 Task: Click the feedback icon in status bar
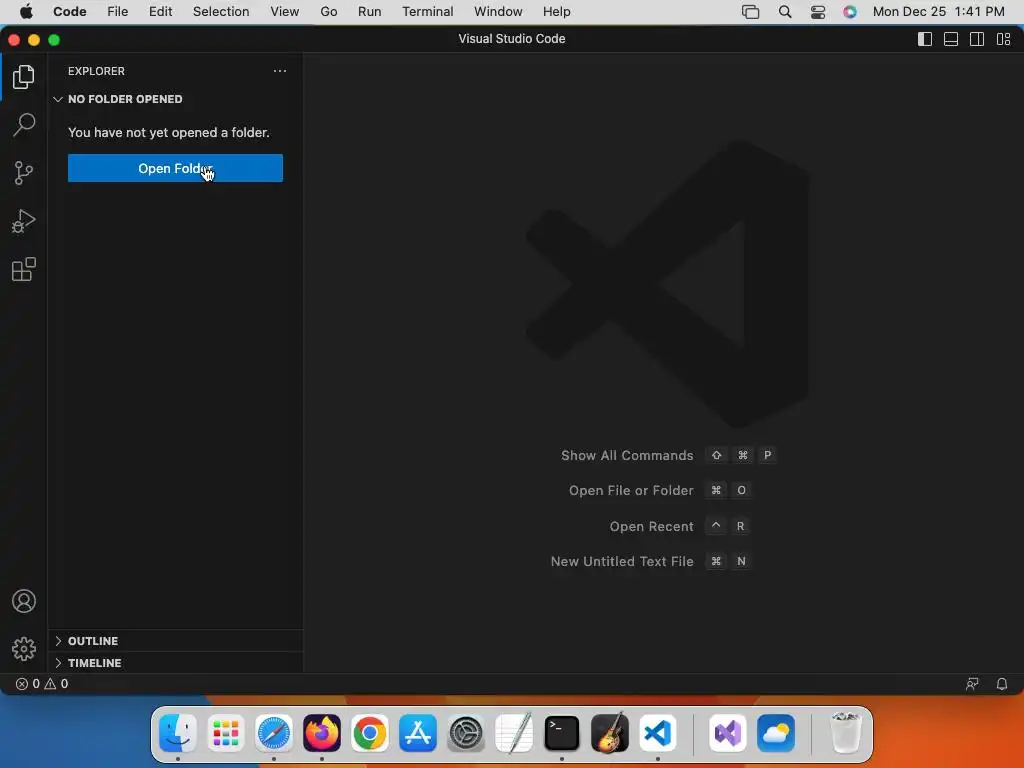pos(972,684)
